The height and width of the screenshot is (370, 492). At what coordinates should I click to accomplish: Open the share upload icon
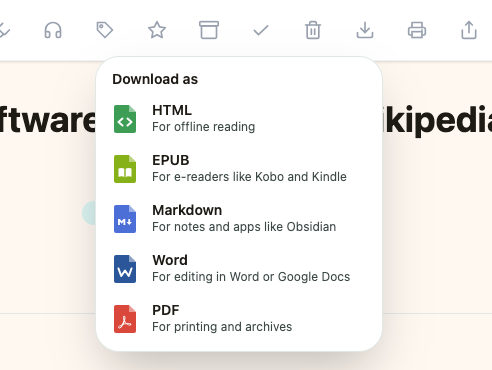pyautogui.click(x=469, y=30)
